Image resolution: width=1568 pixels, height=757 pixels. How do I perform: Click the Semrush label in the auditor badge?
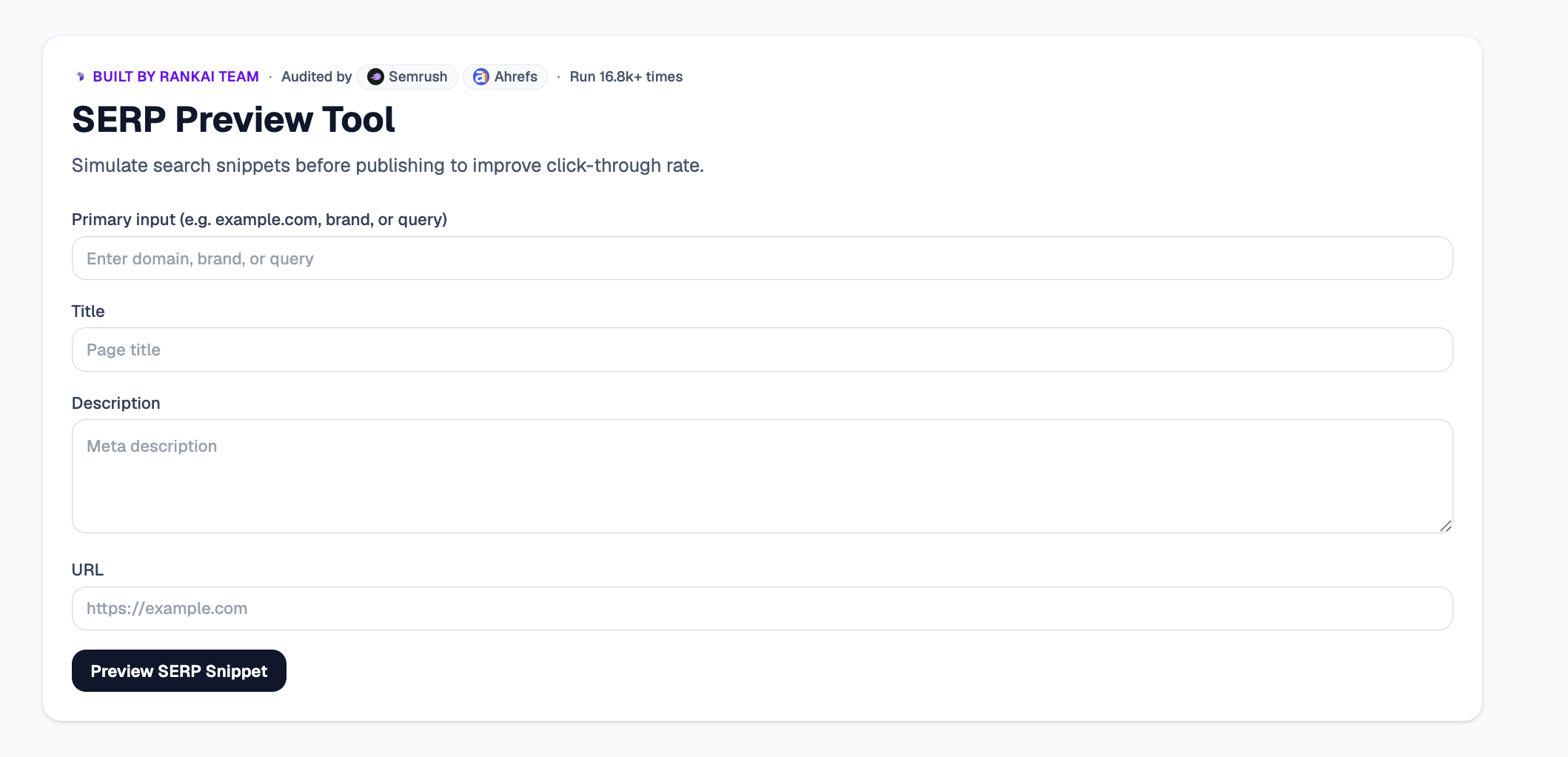tap(418, 77)
